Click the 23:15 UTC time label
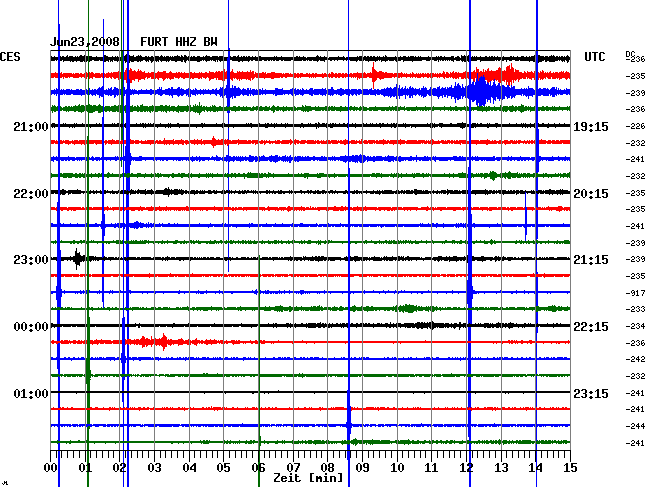Screen dimensions: 650x494 [591, 393]
